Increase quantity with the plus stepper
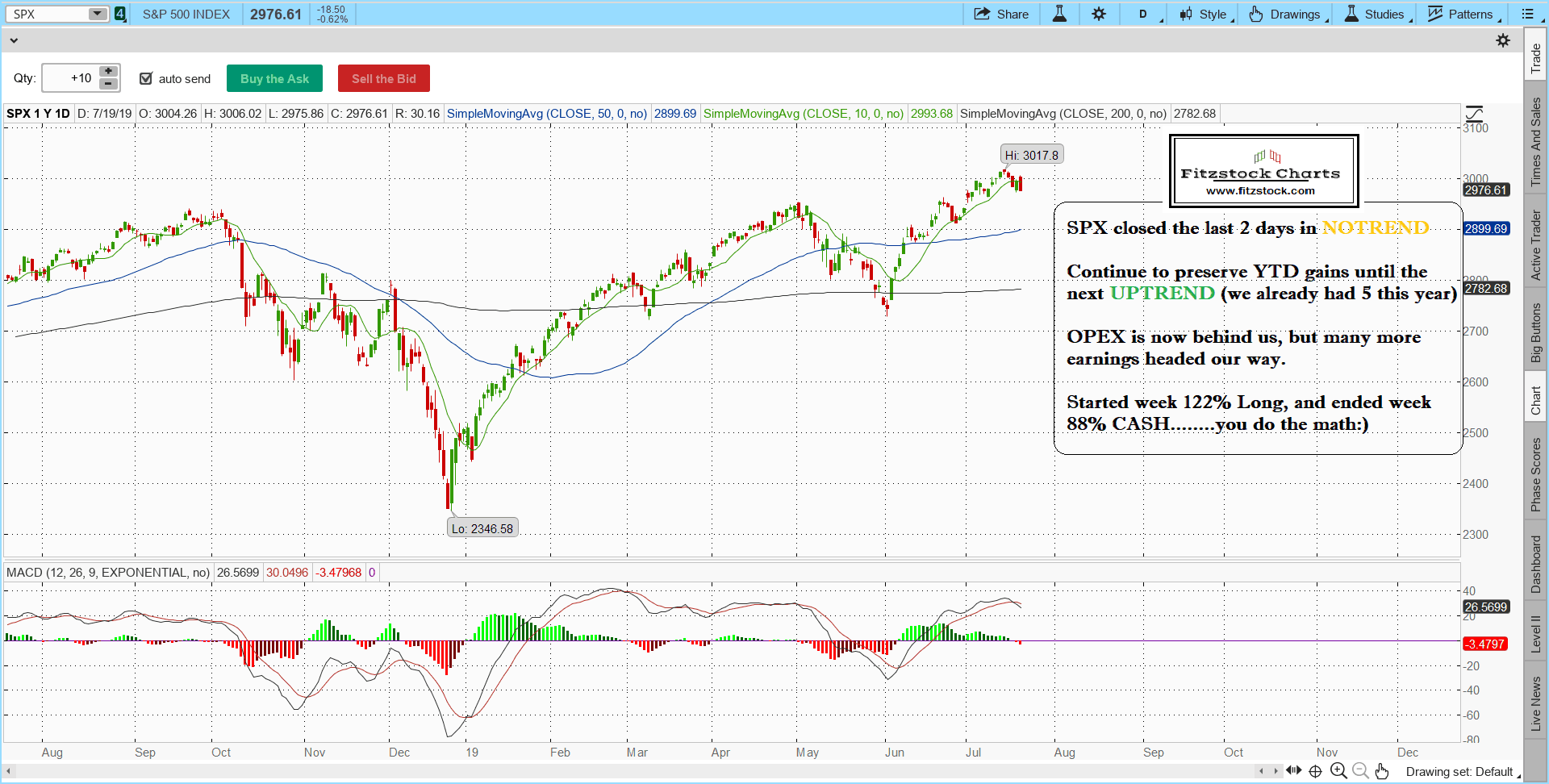This screenshot has width=1549, height=784. pyautogui.click(x=108, y=72)
